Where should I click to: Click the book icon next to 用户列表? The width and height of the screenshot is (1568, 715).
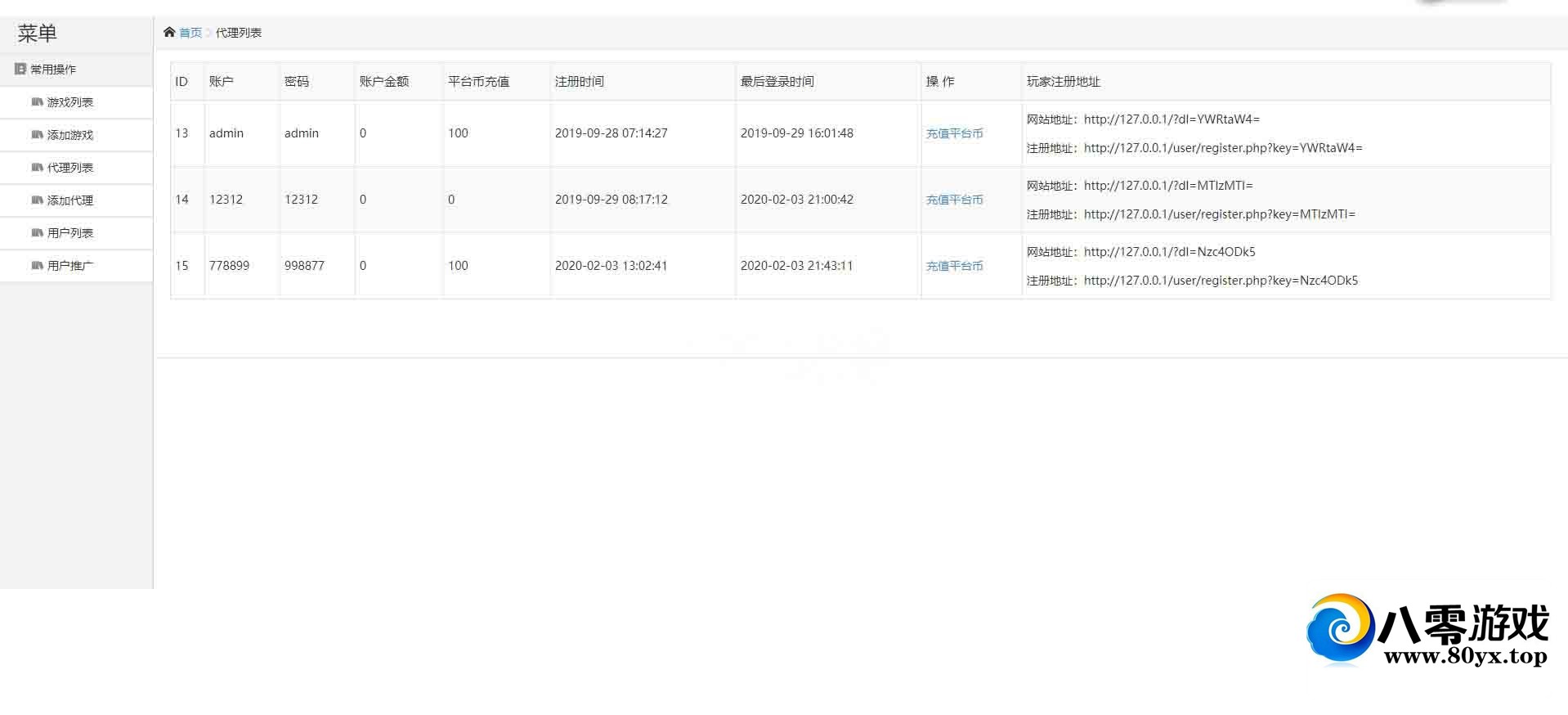click(37, 232)
